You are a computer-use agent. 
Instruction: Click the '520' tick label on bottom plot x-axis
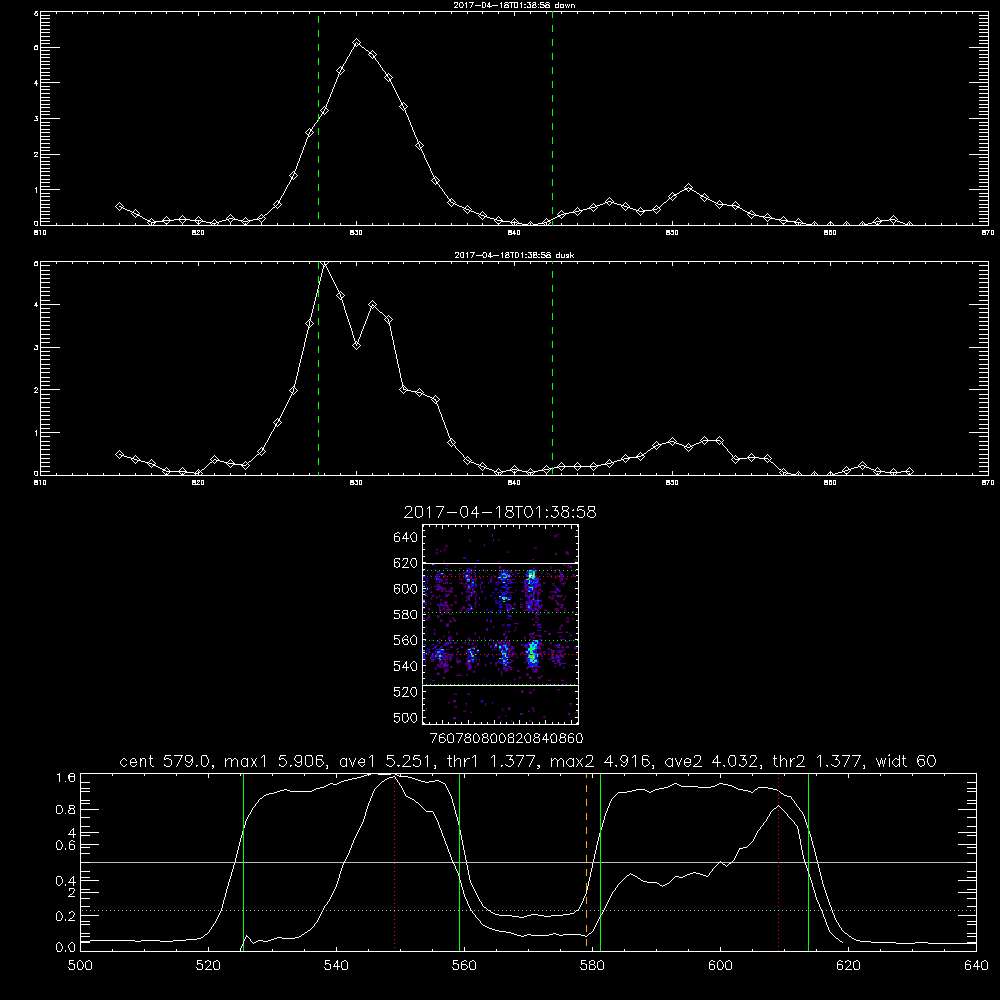coord(208,966)
